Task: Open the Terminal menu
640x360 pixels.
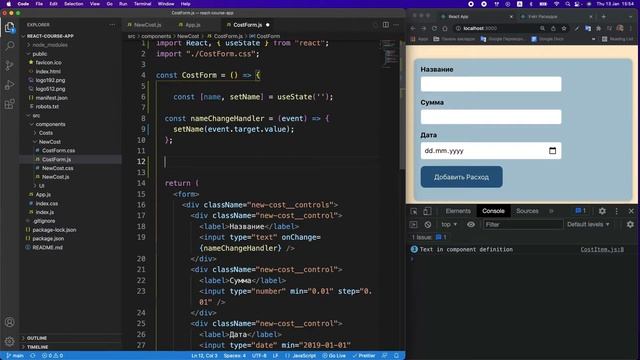Action: click(142, 4)
